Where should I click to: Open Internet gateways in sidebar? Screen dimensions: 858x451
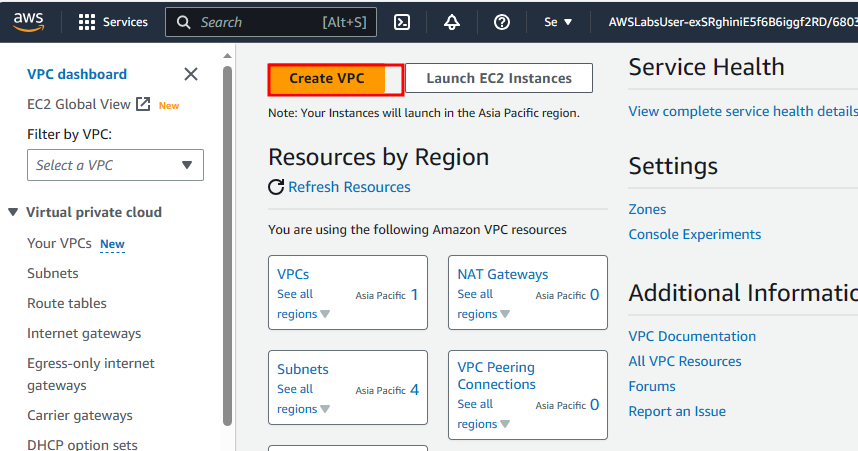click(x=84, y=333)
